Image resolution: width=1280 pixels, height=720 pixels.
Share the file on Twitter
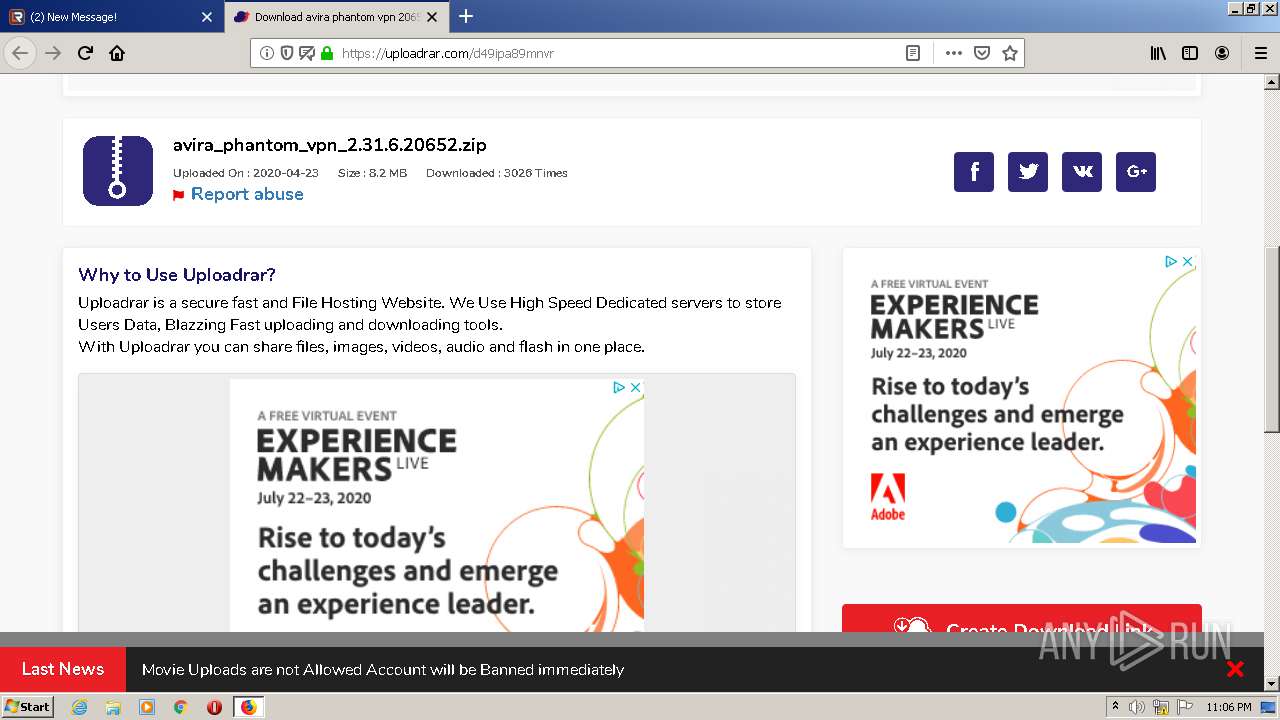point(1028,172)
